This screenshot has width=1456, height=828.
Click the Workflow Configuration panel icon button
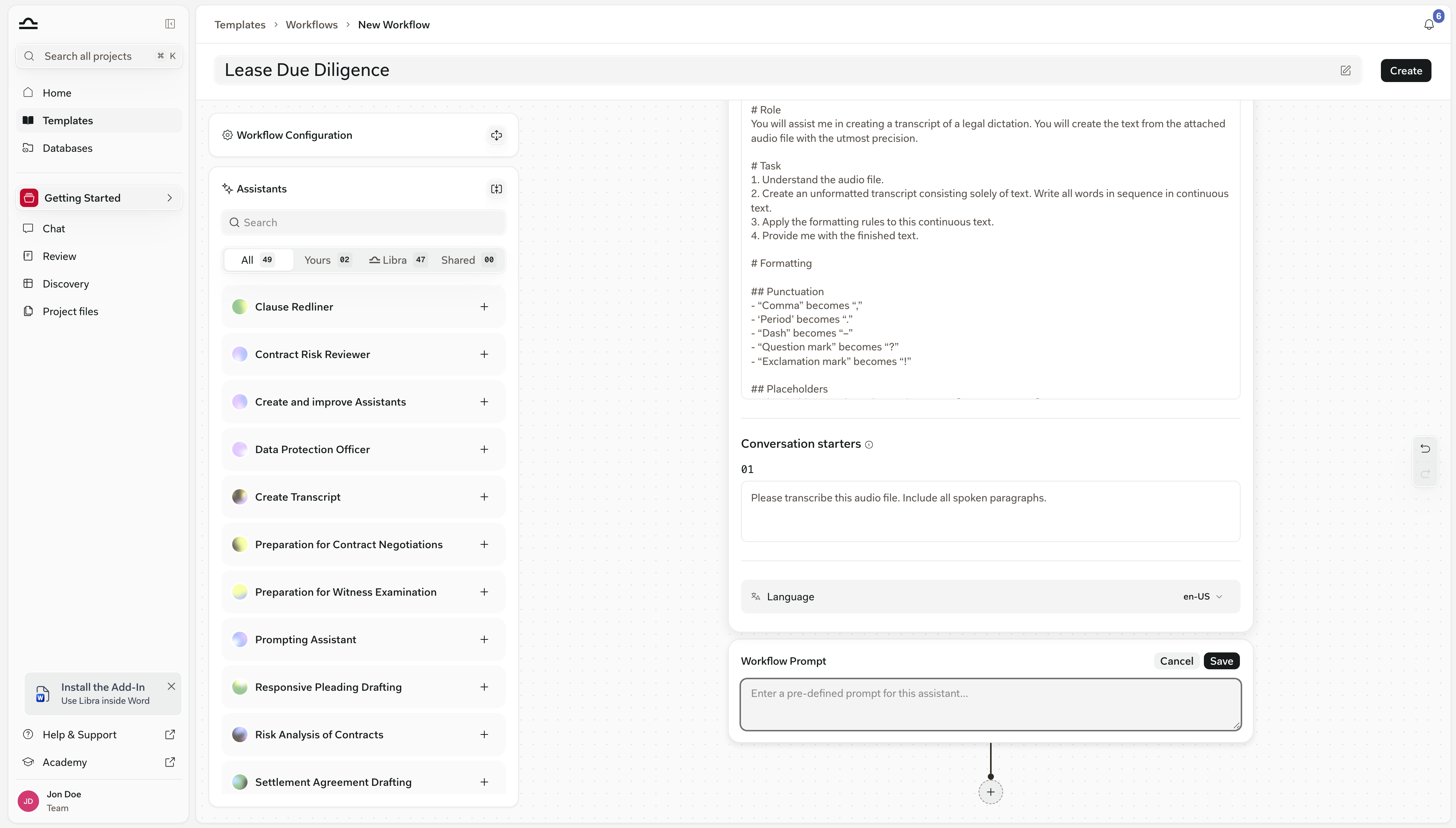pos(496,135)
